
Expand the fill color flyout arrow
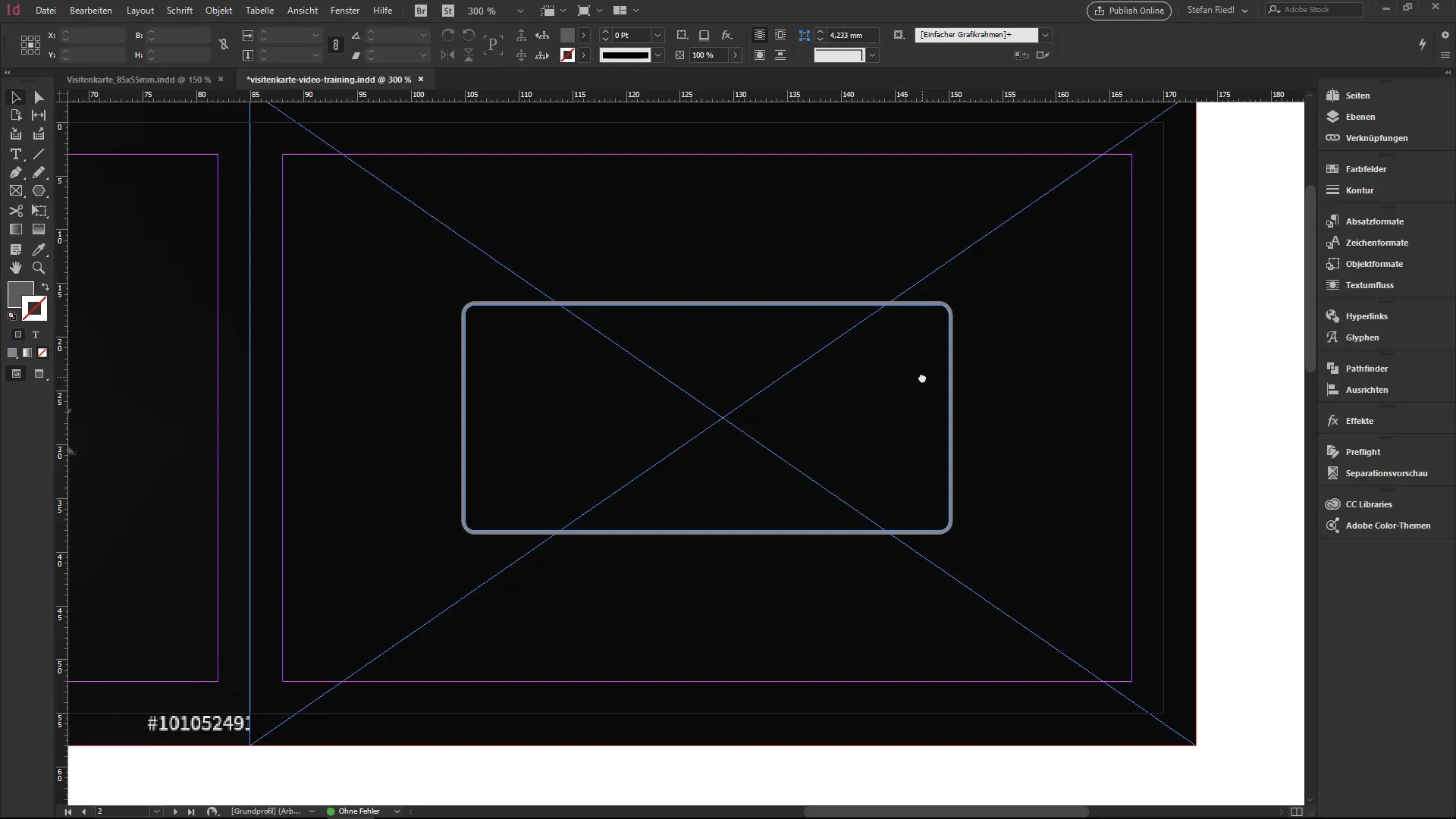point(584,35)
